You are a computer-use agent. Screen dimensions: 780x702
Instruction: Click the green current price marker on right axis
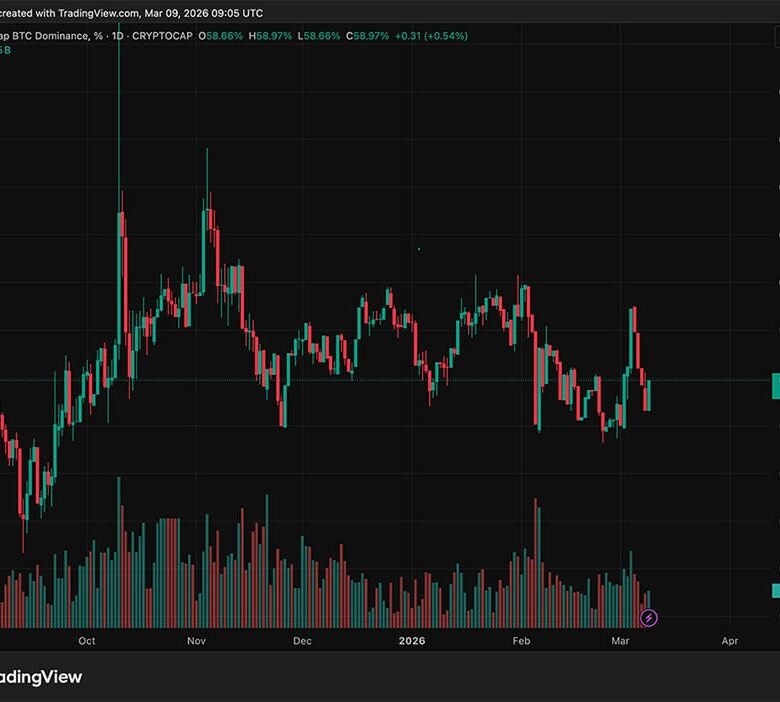(775, 385)
